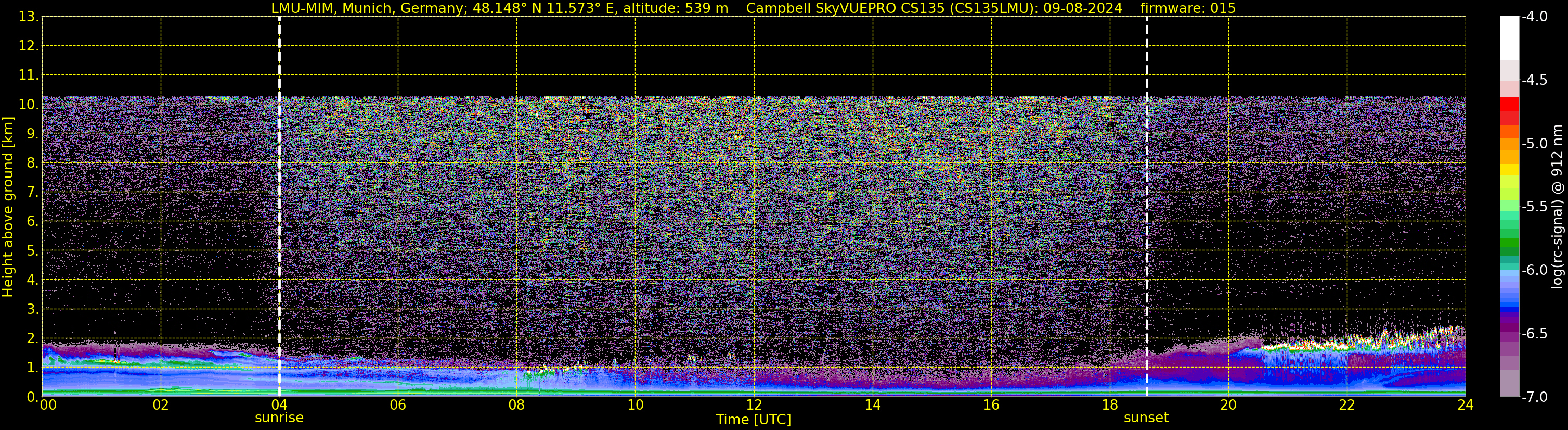Viewport: 1568px width, 430px height.
Task: Click the Time [UTC] axis title
Action: coord(754,419)
